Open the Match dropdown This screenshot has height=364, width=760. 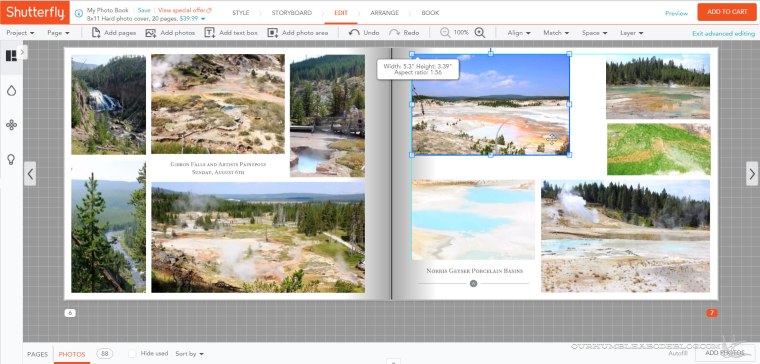(555, 33)
